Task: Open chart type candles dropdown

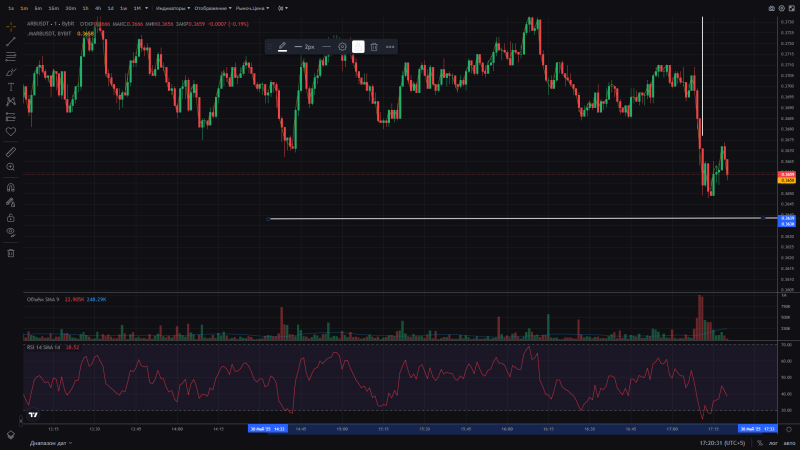Action: 283,8
